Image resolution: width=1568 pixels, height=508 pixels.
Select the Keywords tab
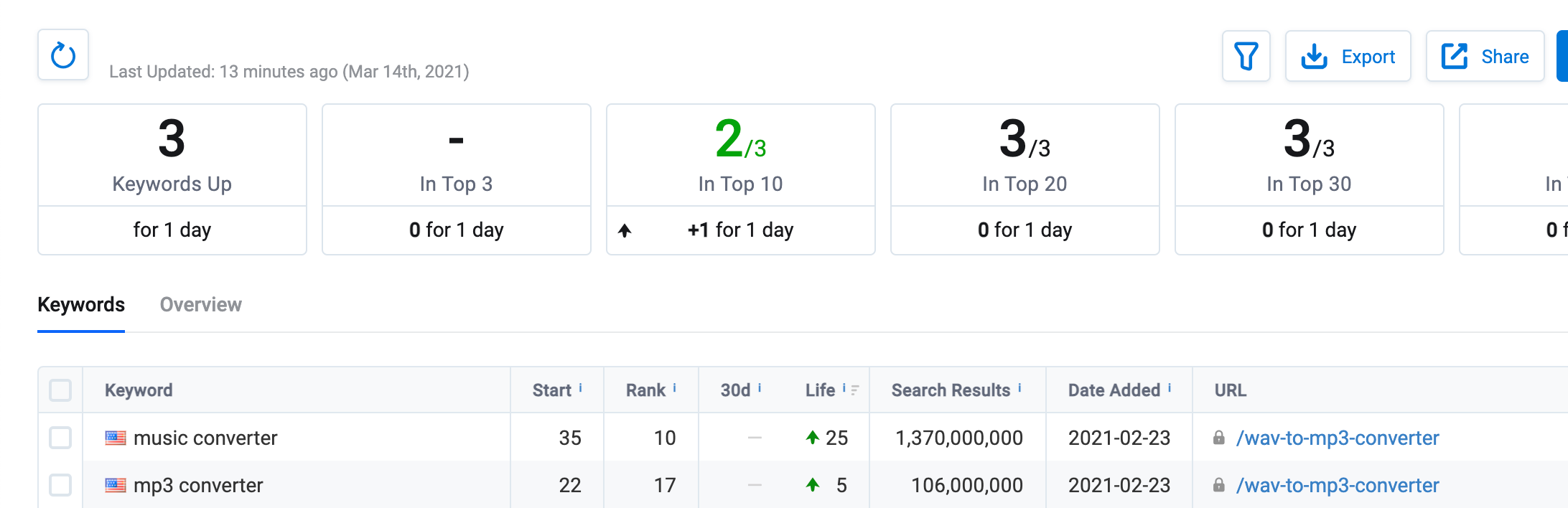[x=81, y=305]
